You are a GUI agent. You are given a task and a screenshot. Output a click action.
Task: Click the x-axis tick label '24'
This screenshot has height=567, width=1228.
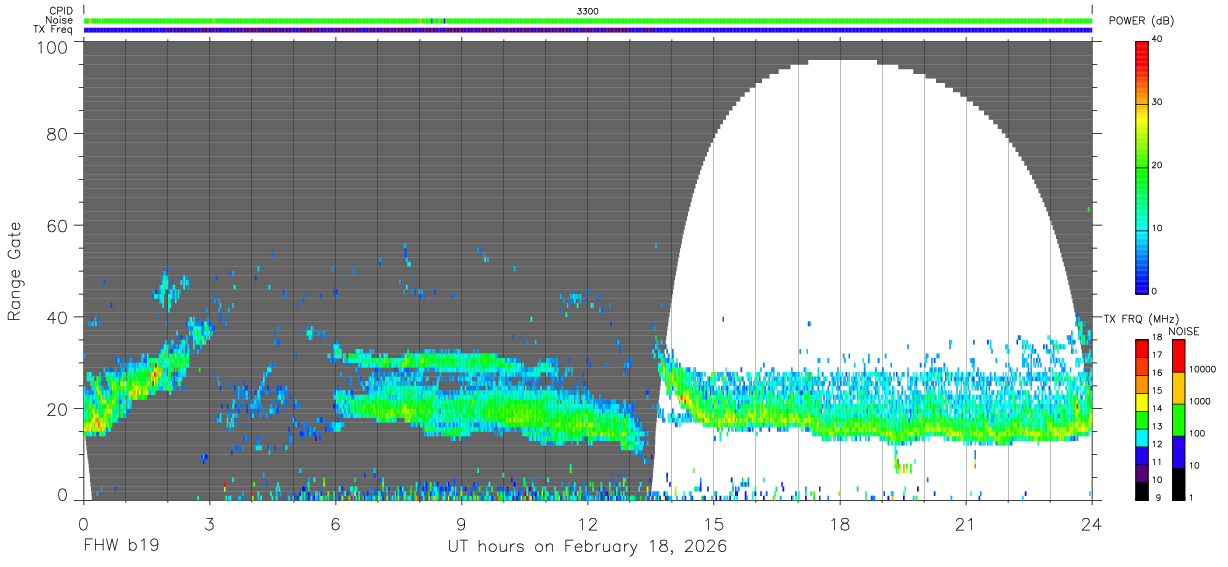pos(1091,523)
